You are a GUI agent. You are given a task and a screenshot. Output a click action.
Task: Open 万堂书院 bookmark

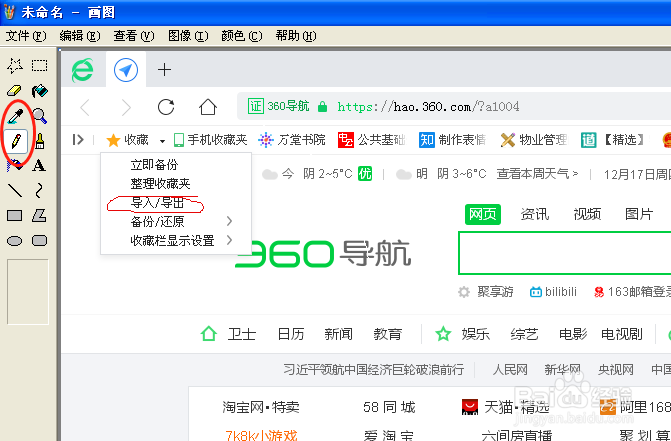pos(292,140)
